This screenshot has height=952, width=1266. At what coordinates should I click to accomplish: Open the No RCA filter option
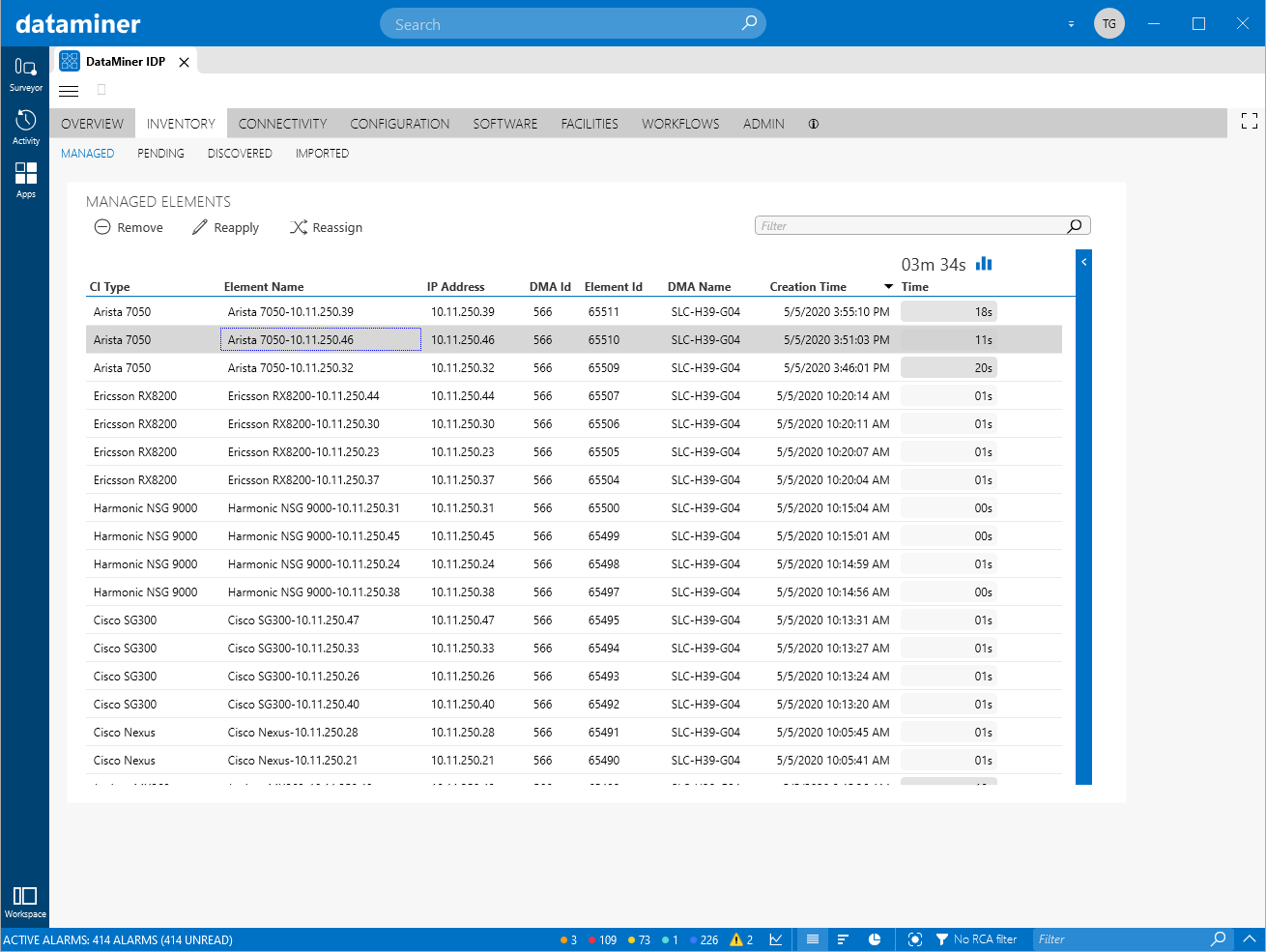point(976,939)
